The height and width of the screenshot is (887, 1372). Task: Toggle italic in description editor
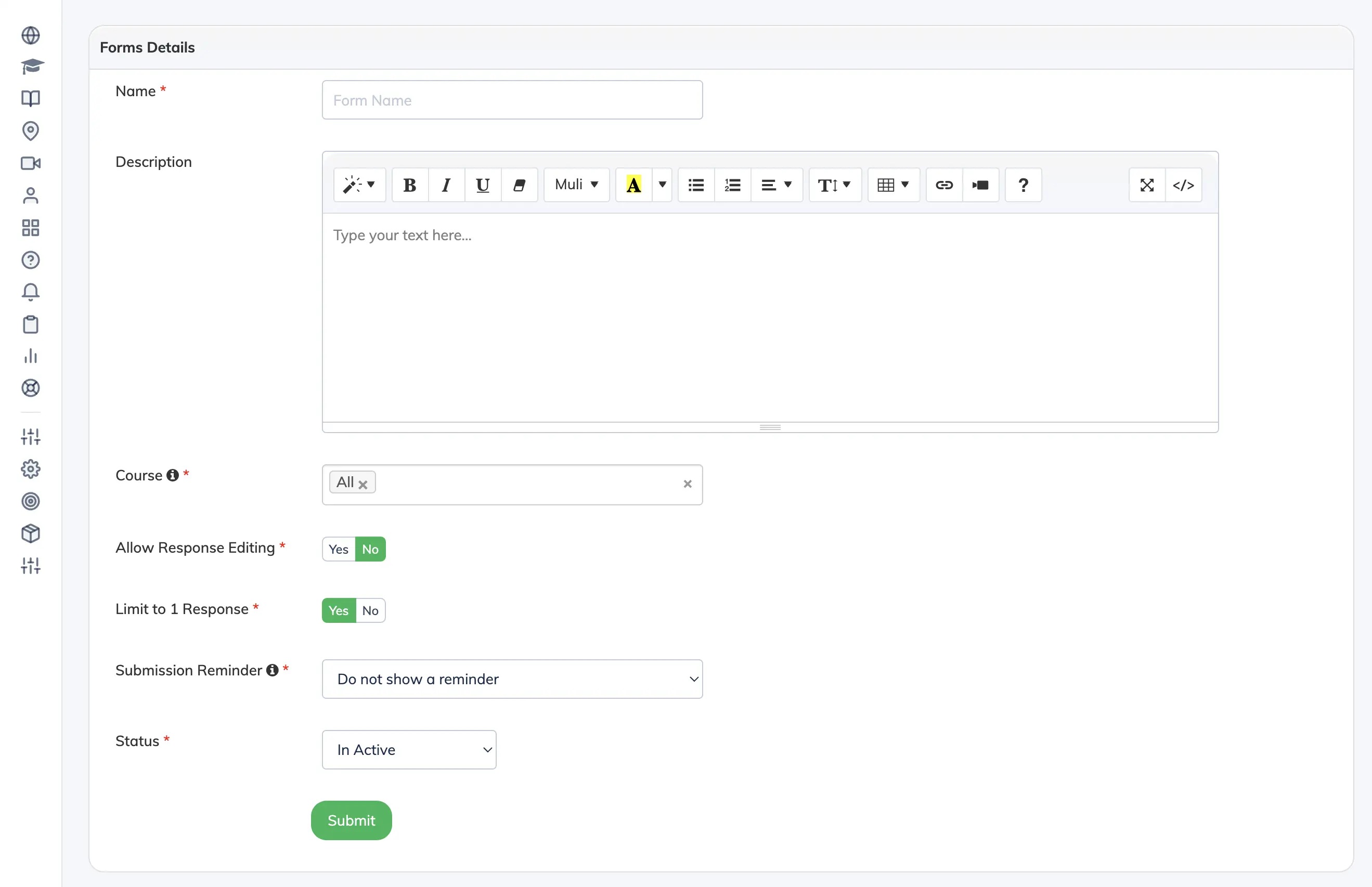446,185
